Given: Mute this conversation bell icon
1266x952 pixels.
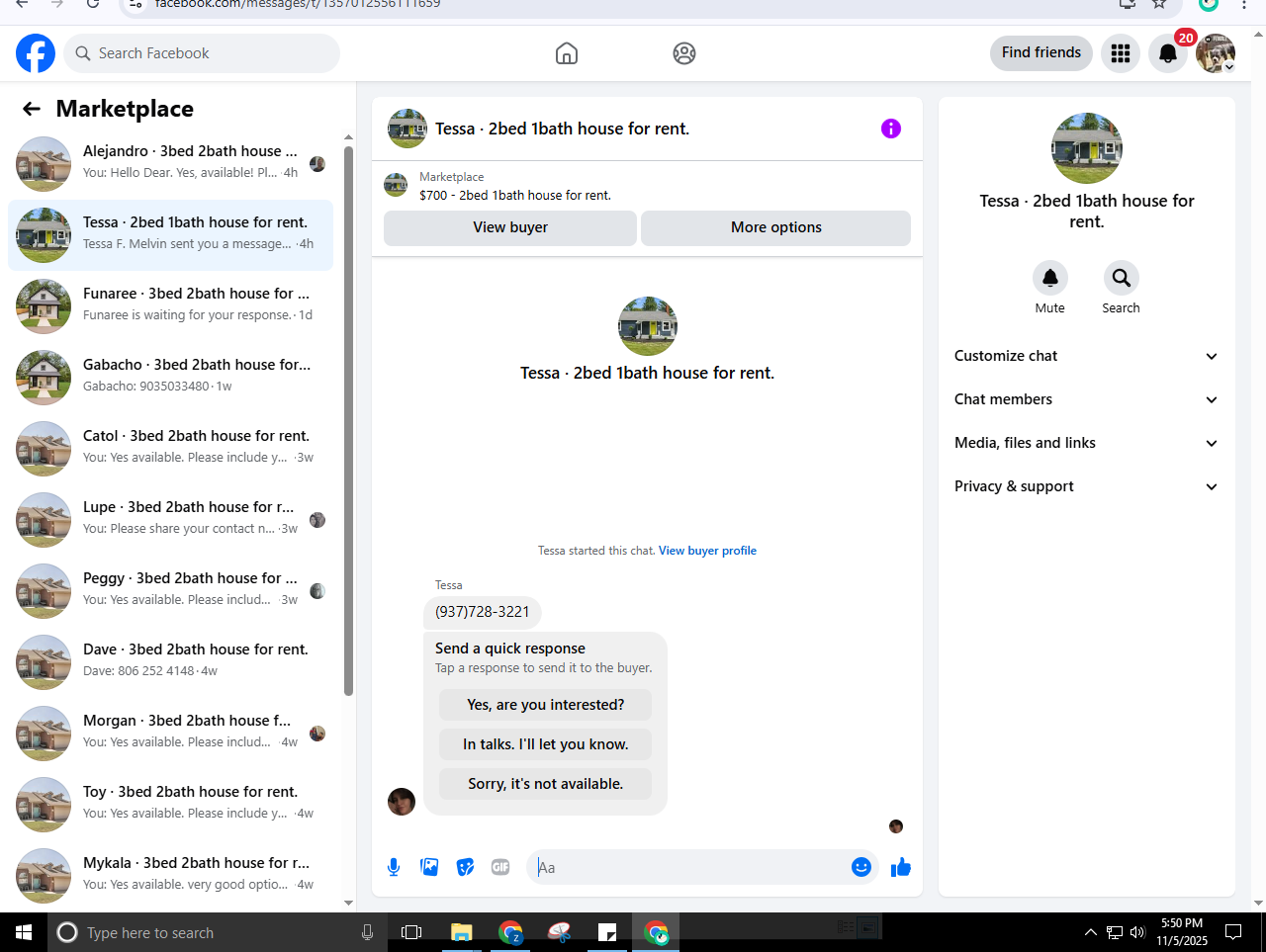Looking at the screenshot, I should (x=1050, y=278).
